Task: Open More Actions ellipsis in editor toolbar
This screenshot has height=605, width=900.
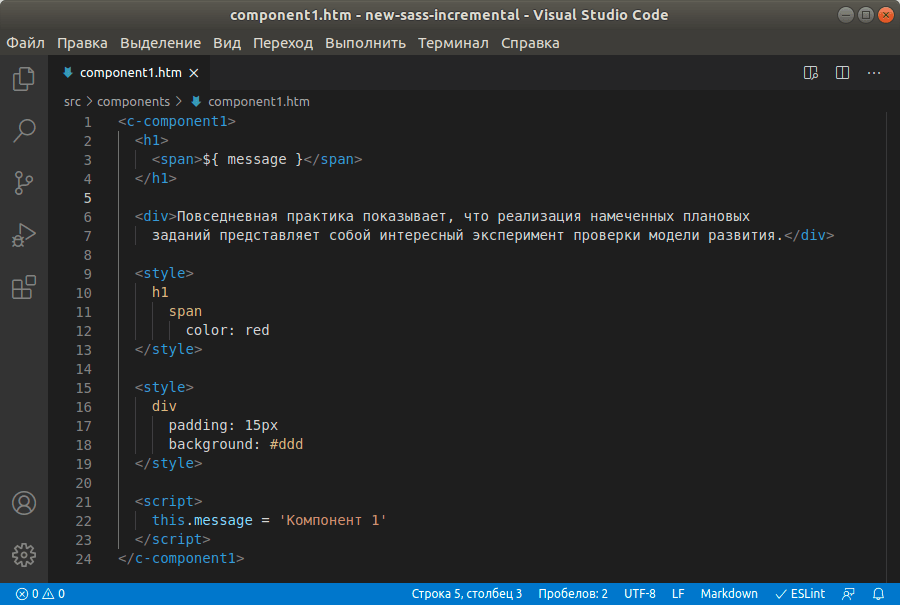Action: [874, 73]
